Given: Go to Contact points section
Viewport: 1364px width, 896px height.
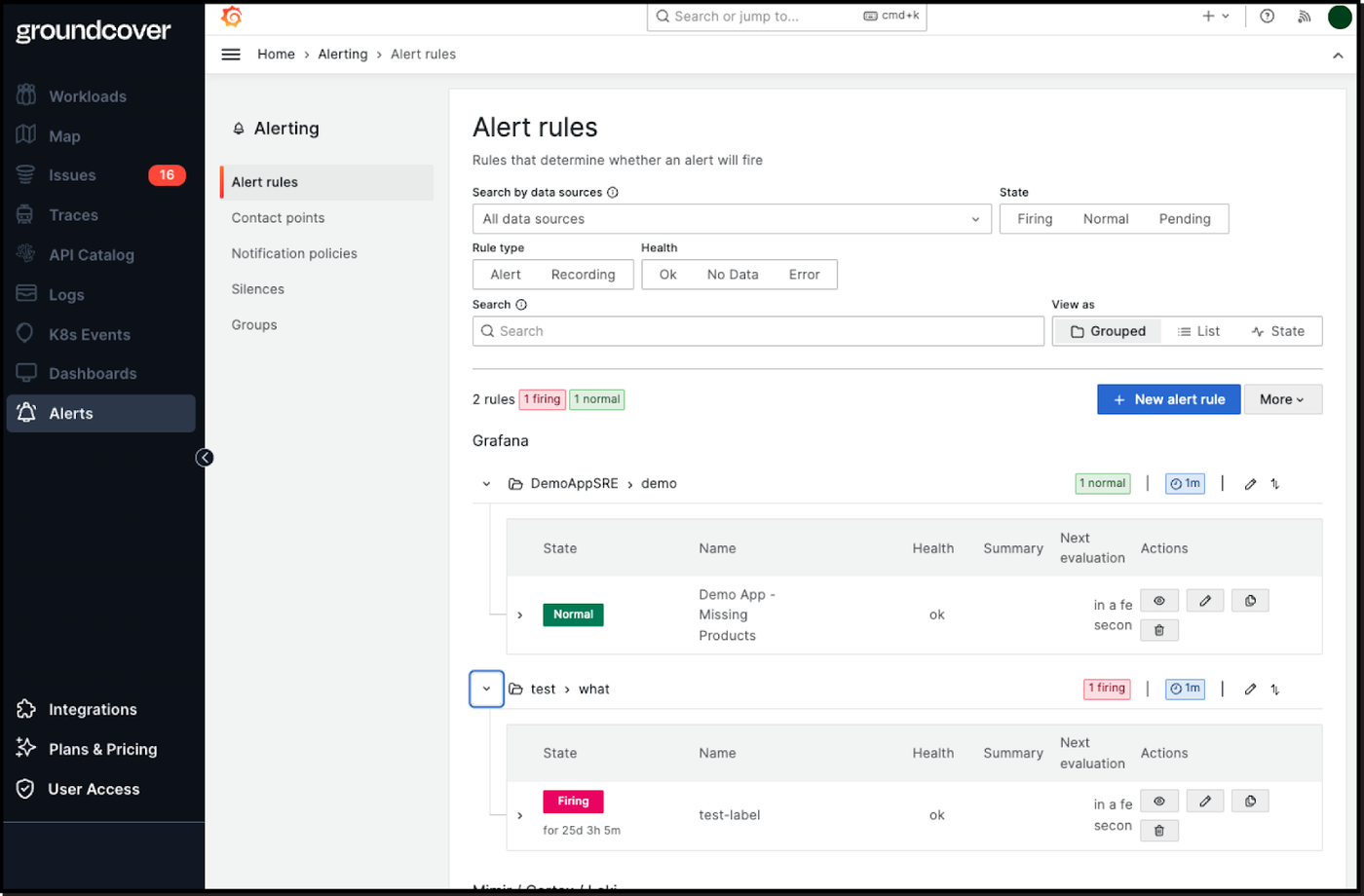Looking at the screenshot, I should 278,218.
